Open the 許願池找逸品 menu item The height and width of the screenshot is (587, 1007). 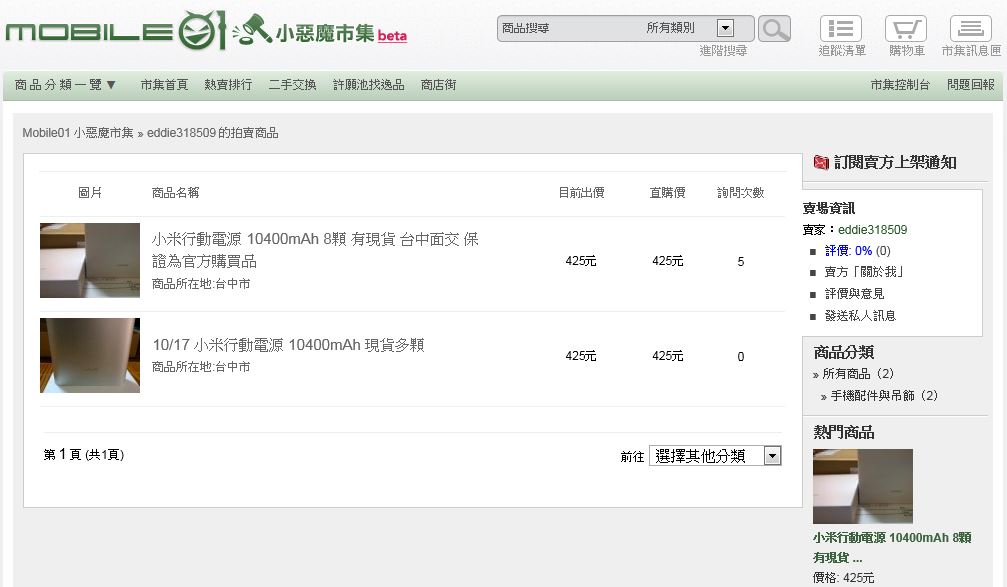click(x=369, y=85)
